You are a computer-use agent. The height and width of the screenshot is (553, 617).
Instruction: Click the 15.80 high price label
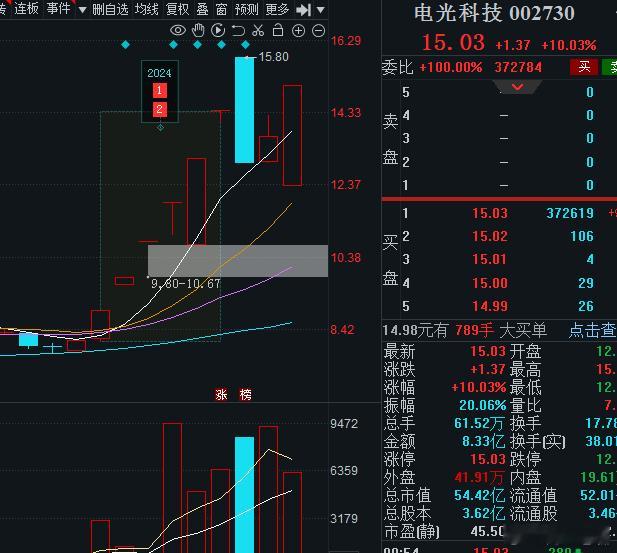click(273, 57)
